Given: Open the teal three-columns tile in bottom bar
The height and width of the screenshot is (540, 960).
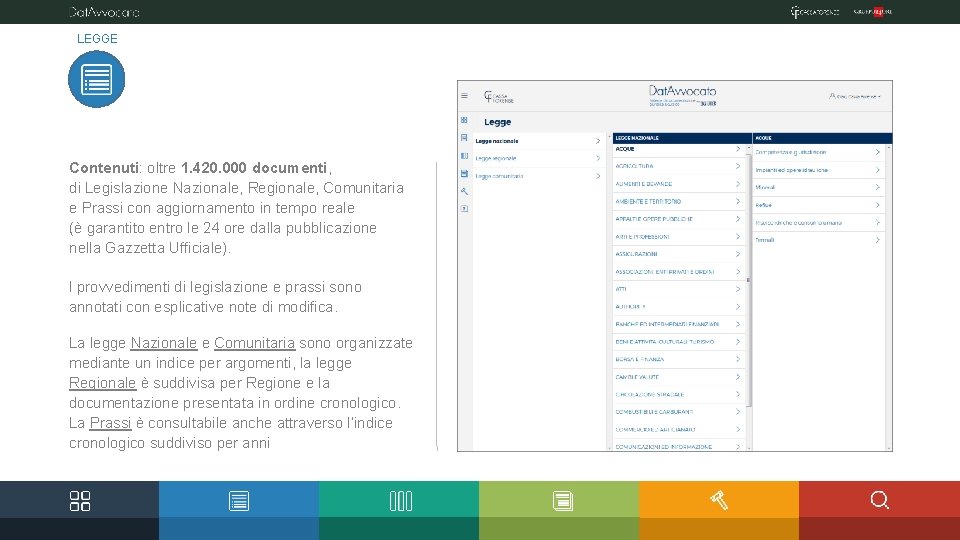Looking at the screenshot, I should [x=399, y=501].
